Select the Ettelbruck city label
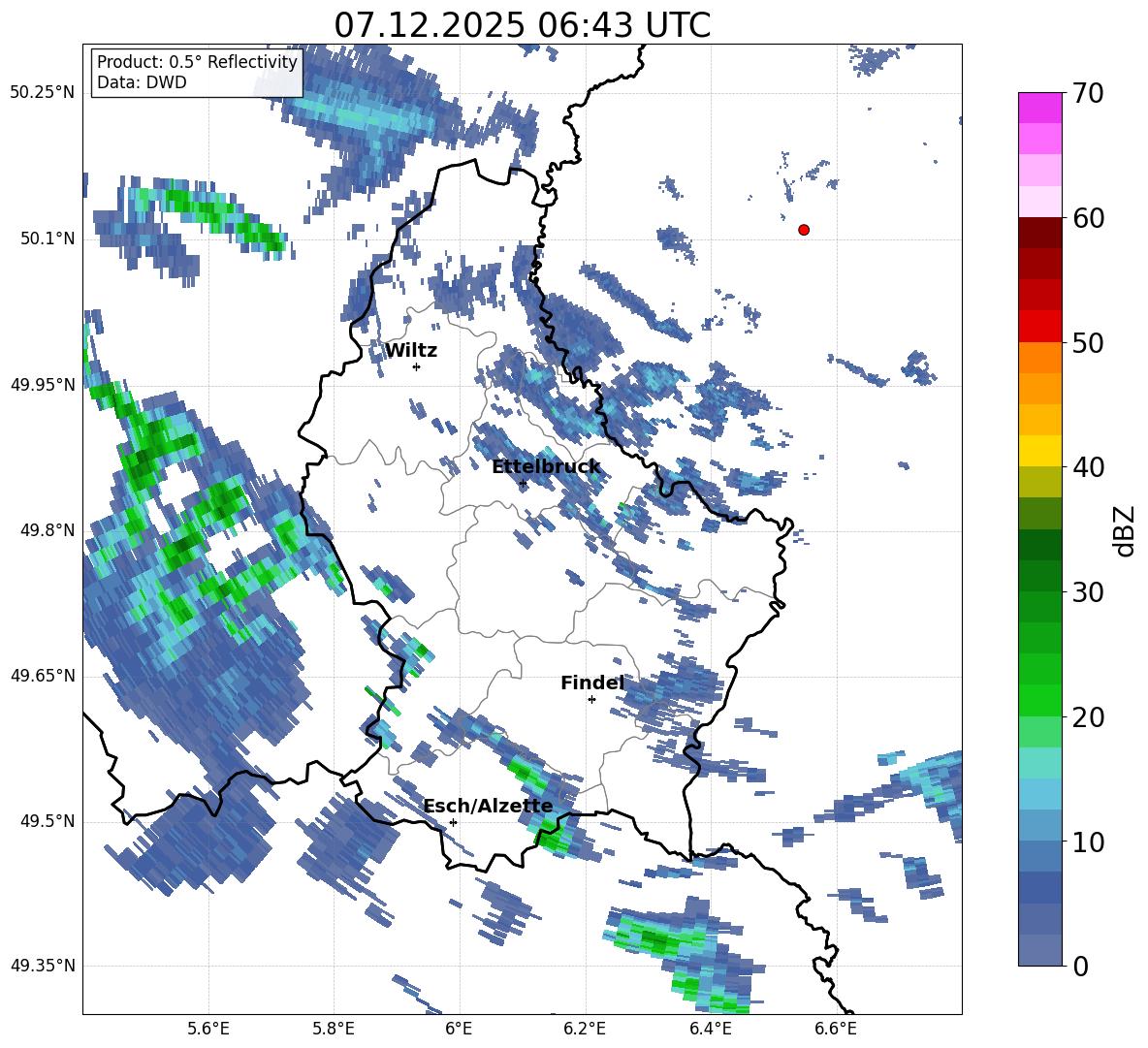This screenshot has height=1048, width=1148. 546,466
